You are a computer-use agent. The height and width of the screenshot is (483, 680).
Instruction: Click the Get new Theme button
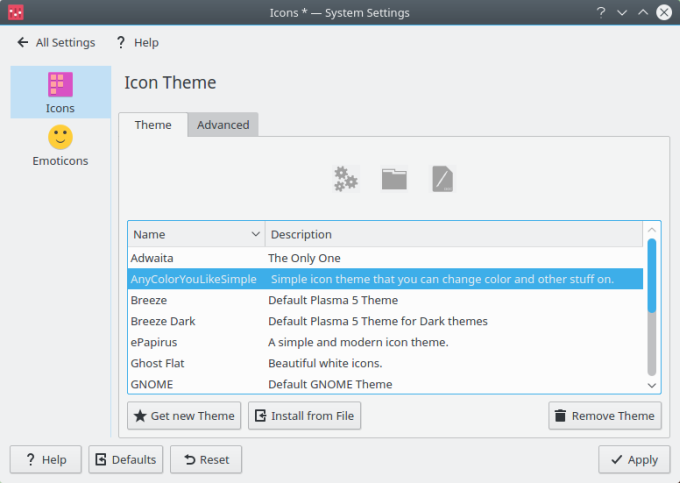184,416
